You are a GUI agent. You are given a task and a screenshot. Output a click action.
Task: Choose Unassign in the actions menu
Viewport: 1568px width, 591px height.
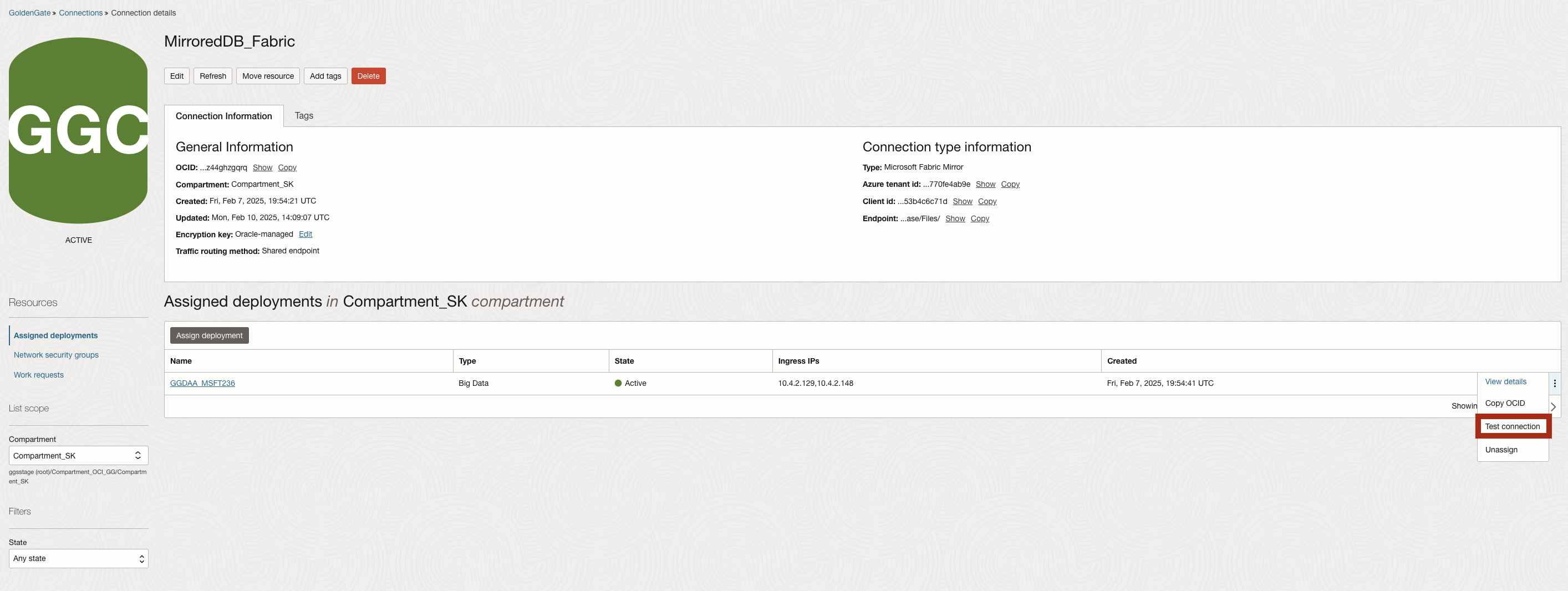tap(1501, 450)
